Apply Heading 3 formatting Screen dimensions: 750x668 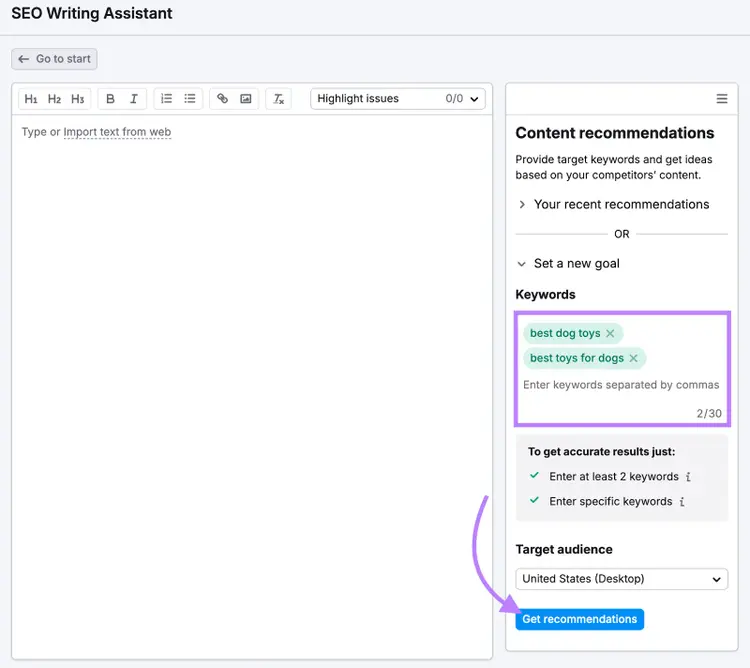(x=77, y=99)
